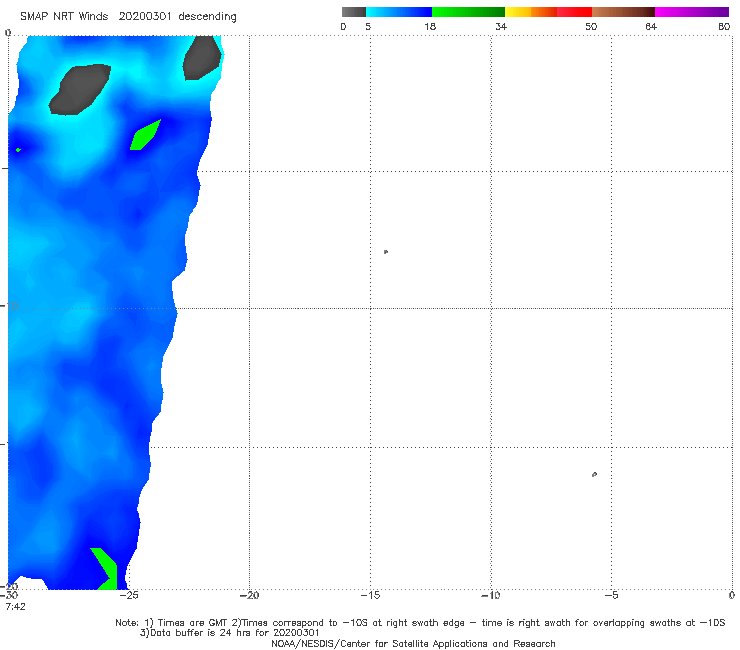
Task: Click the 'NOAA/NESDIS/Center for Satellite Applications' credit
Action: 413,644
